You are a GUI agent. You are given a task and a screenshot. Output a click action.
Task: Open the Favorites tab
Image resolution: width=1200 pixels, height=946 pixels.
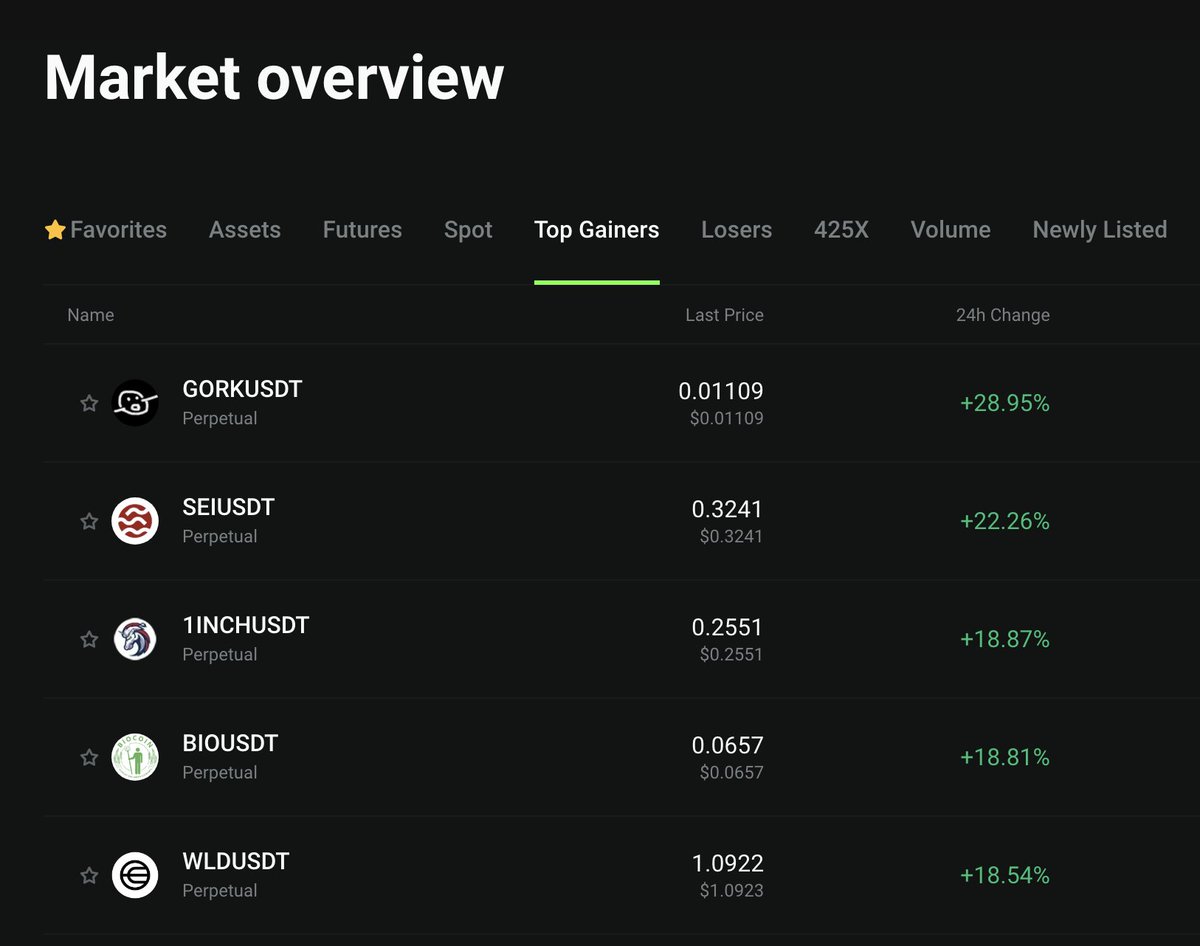coord(106,230)
